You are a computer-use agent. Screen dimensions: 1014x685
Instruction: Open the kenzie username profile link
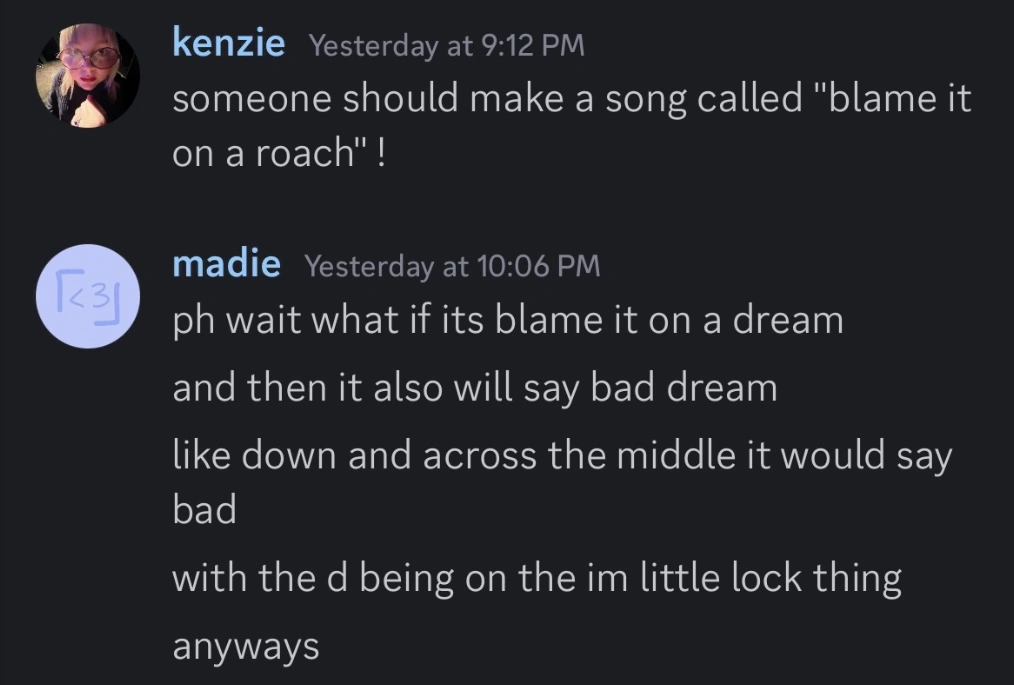click(x=229, y=43)
